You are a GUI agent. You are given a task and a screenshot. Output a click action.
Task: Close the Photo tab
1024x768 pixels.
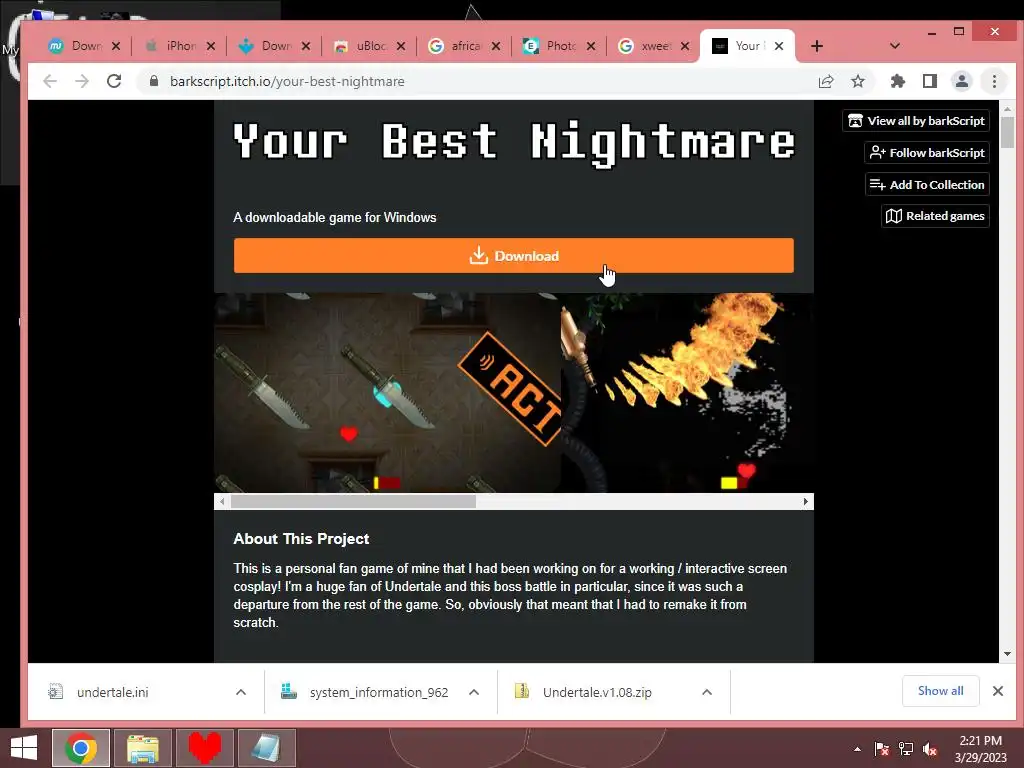590,46
